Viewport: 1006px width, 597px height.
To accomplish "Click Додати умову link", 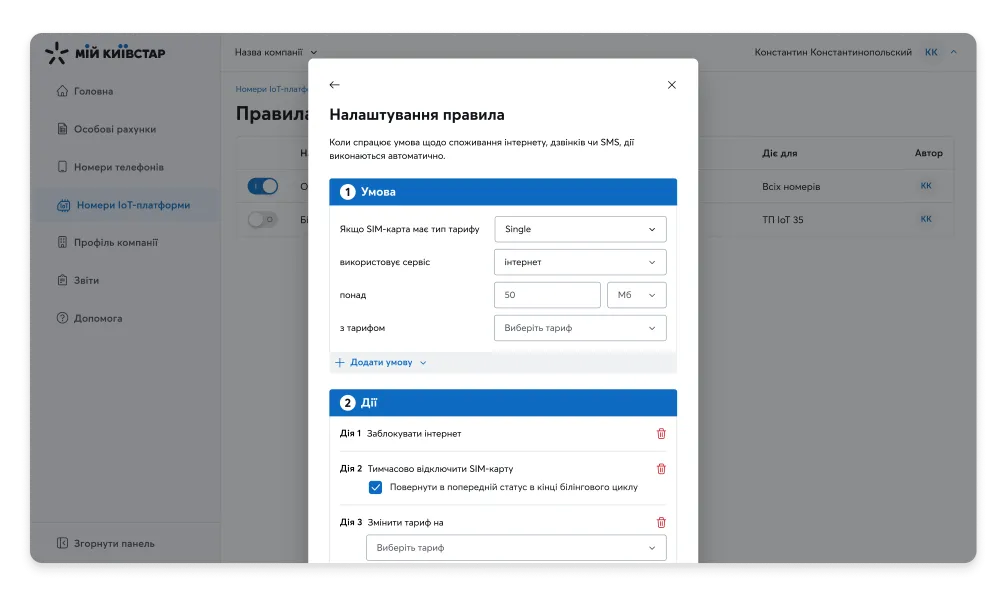I will (x=381, y=362).
